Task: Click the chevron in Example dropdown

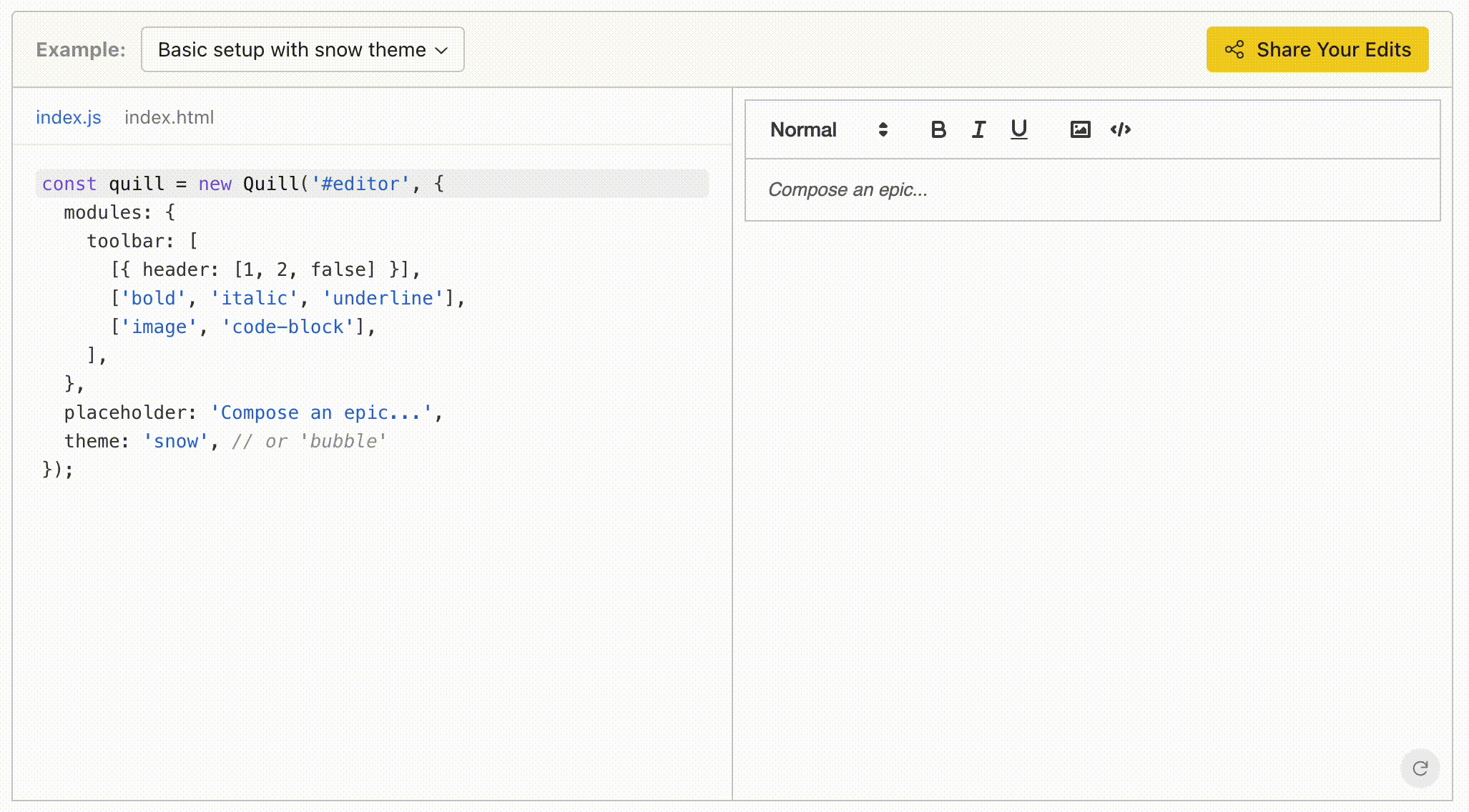Action: coord(441,50)
